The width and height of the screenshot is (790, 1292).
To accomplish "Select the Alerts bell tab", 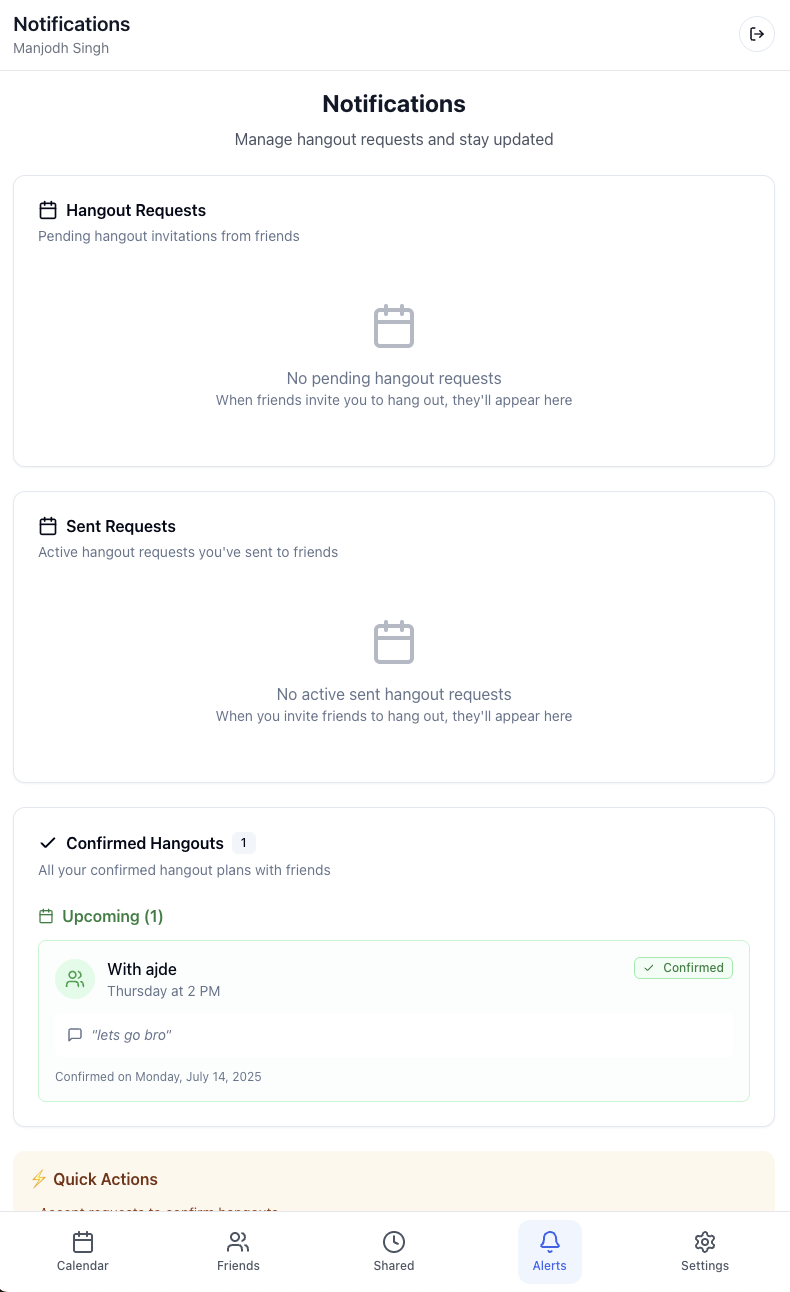I will (x=549, y=1251).
